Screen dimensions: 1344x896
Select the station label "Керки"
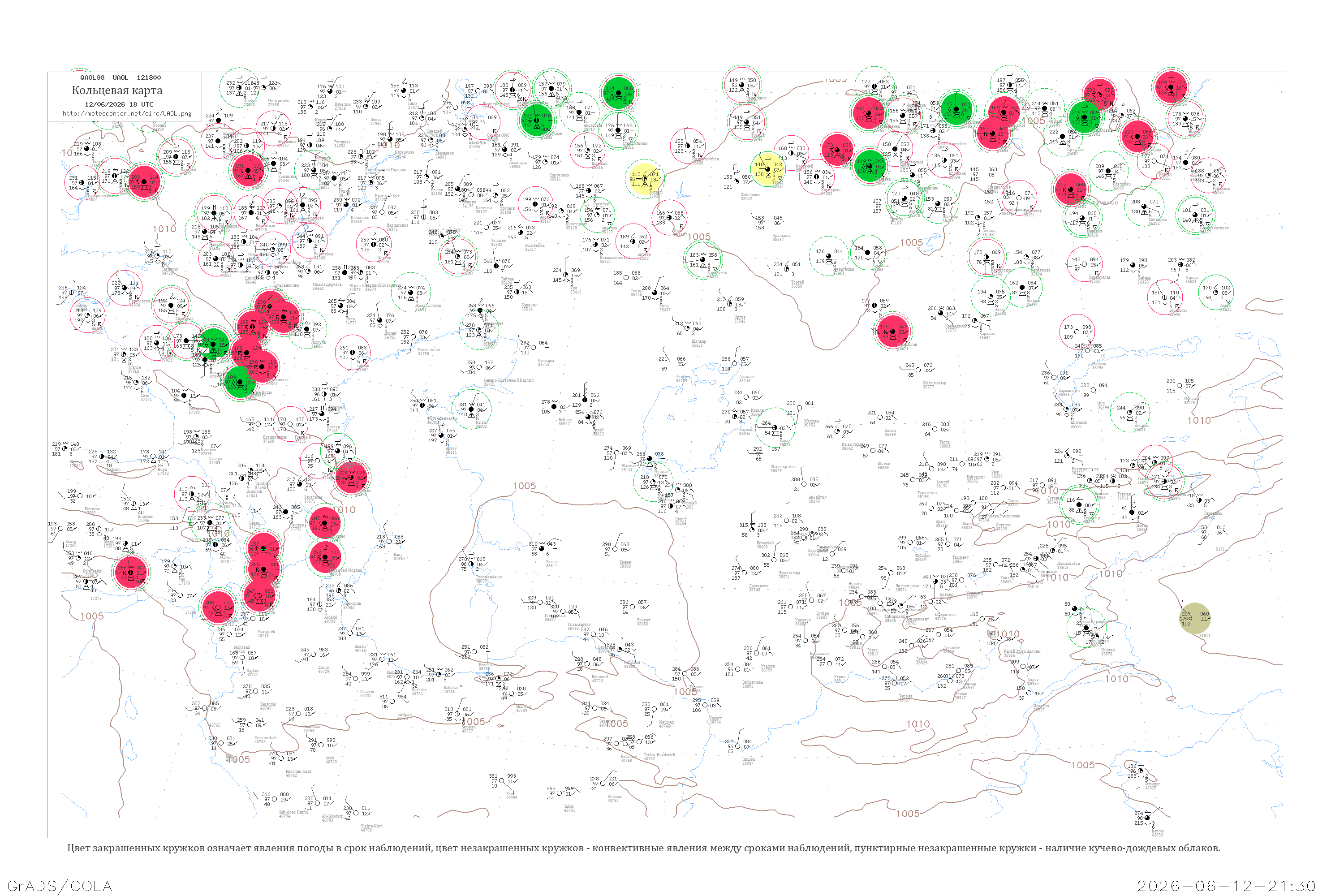point(840,676)
